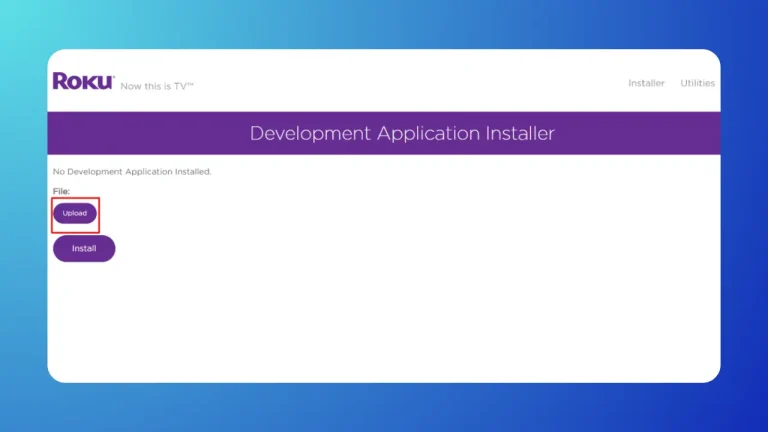Click the Upload file button

coord(75,214)
